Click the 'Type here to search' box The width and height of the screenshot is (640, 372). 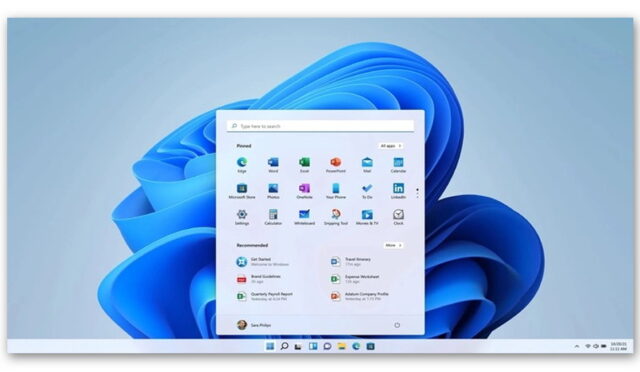320,126
